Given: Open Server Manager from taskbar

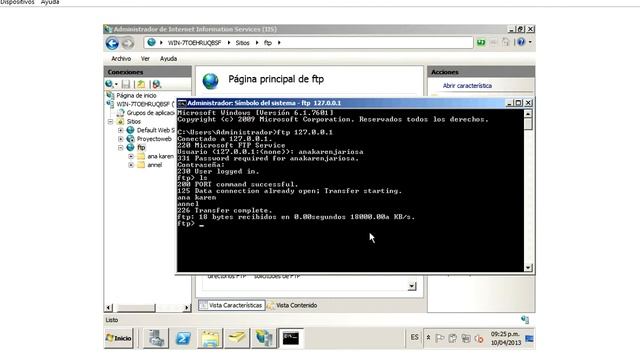Looking at the screenshot, I should 156,338.
